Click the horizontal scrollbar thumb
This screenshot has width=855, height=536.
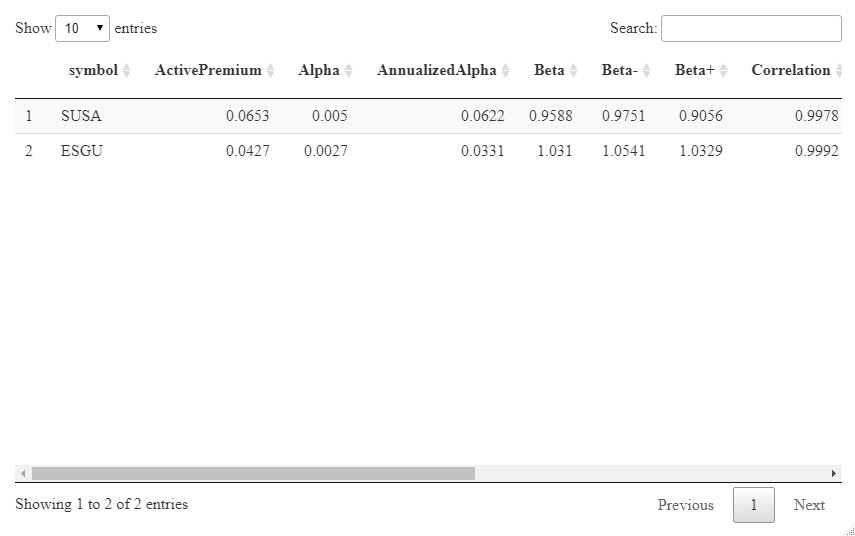click(253, 473)
